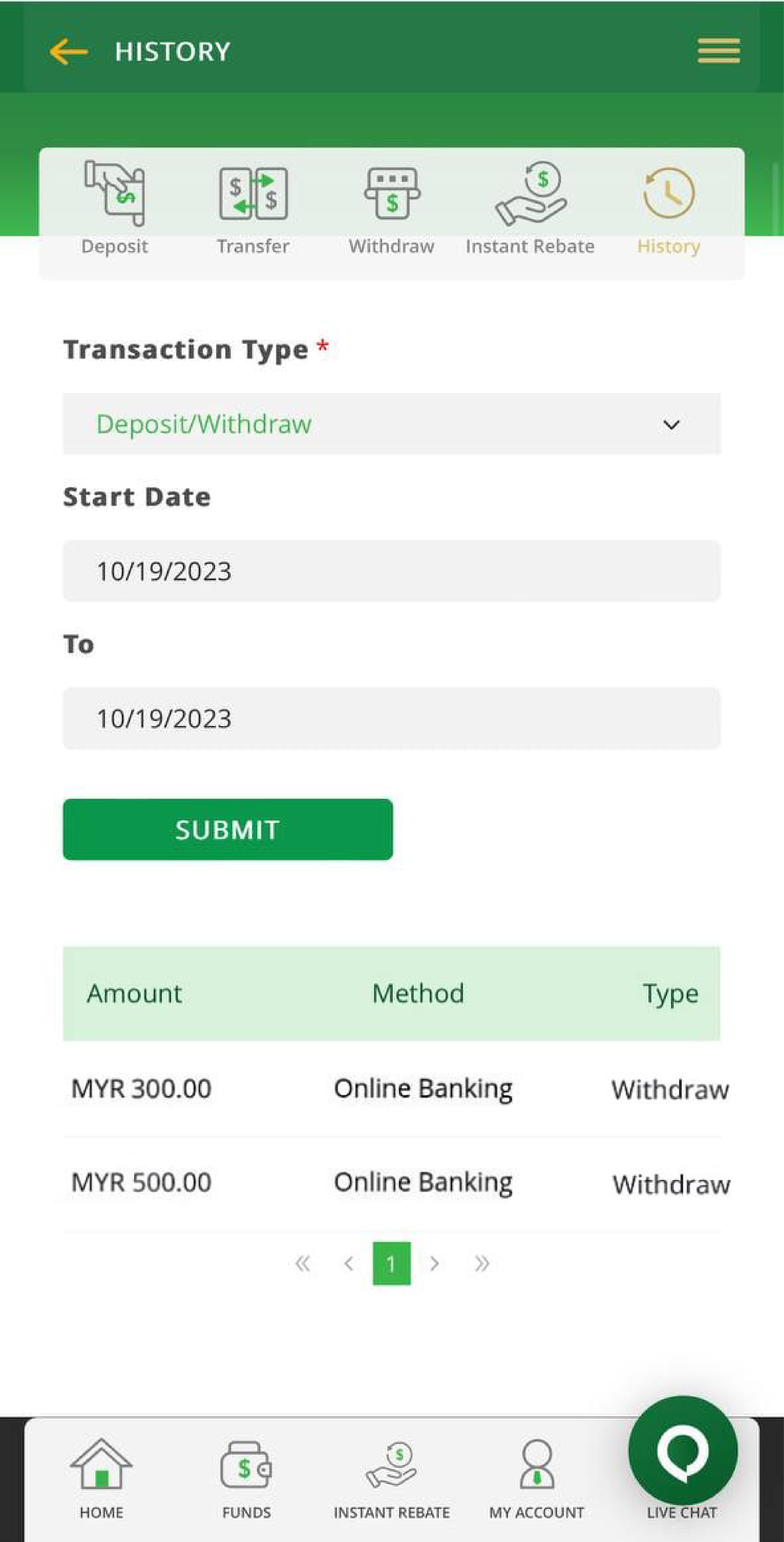
Task: Go to the next results page
Action: [x=435, y=1264]
